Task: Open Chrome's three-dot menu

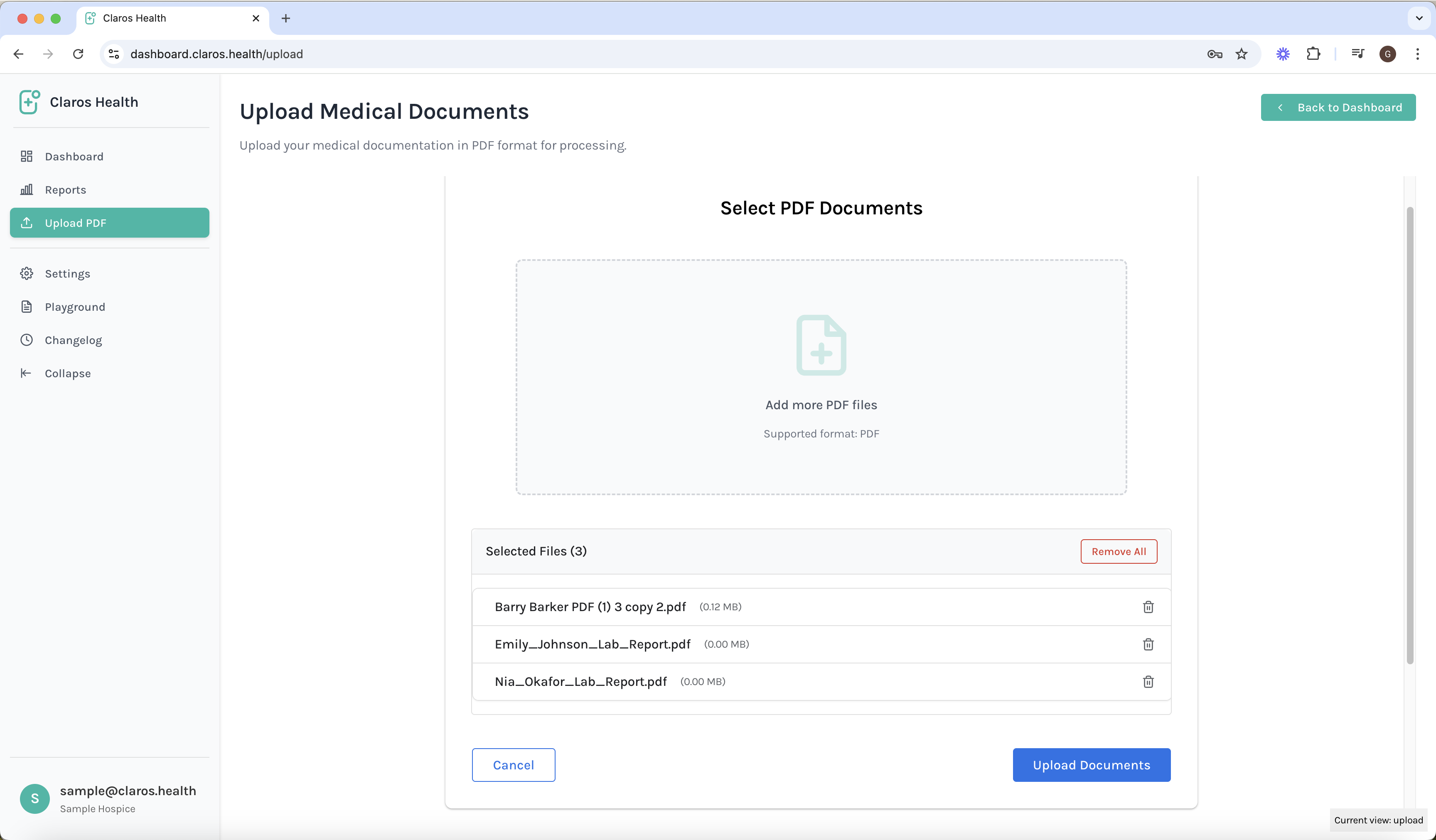Action: pyautogui.click(x=1417, y=54)
